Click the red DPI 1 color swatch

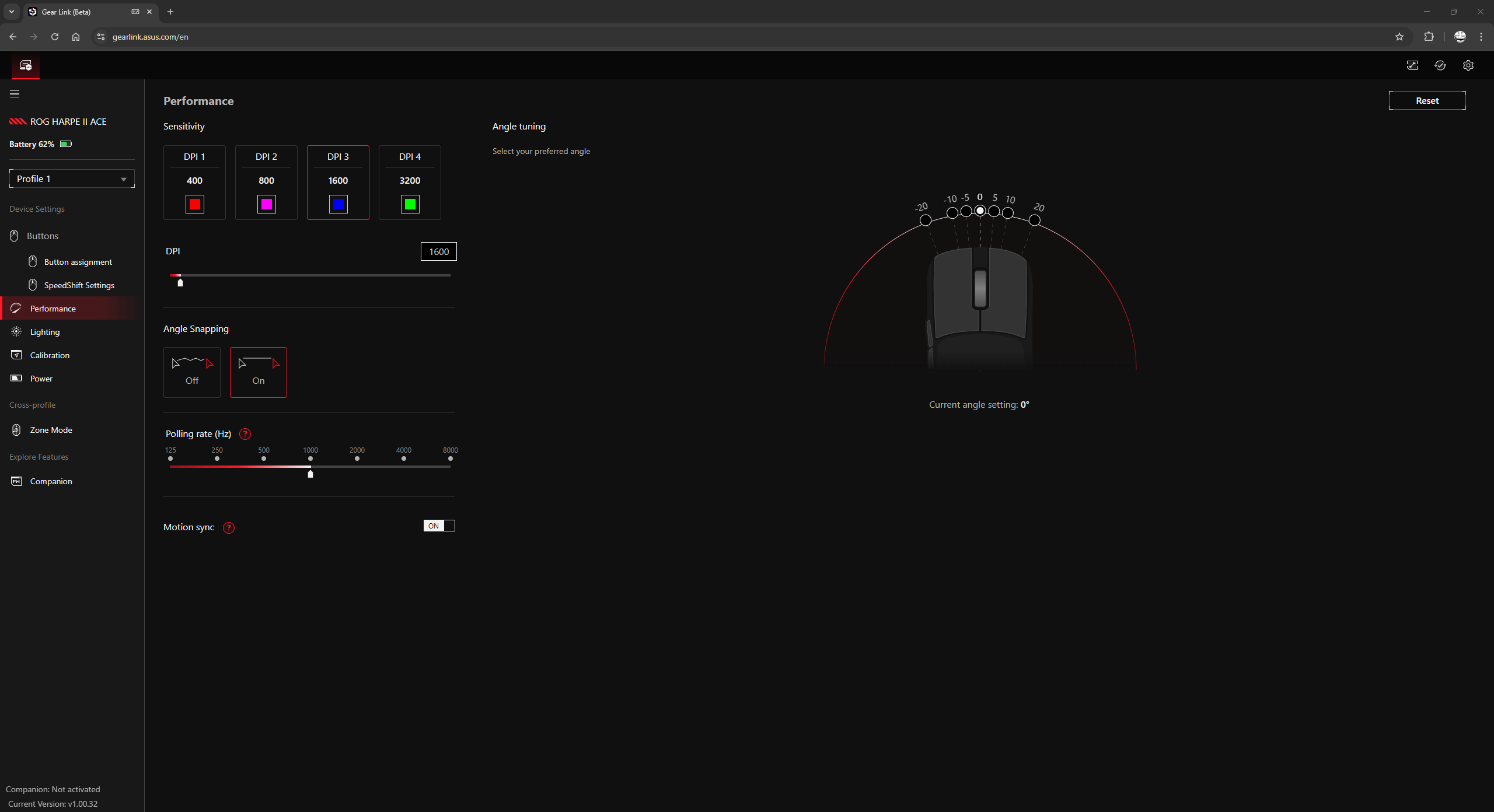tap(195, 204)
